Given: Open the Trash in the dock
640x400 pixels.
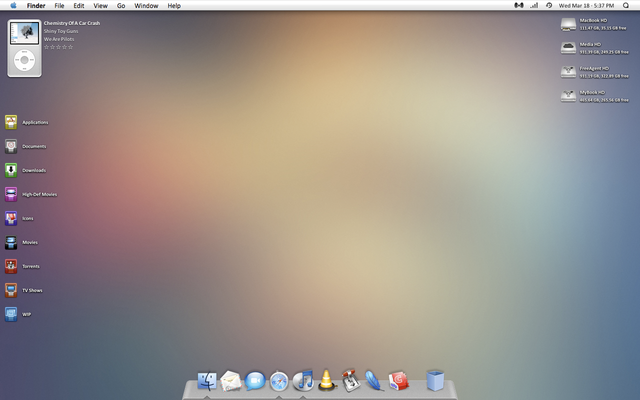Looking at the screenshot, I should click(435, 381).
